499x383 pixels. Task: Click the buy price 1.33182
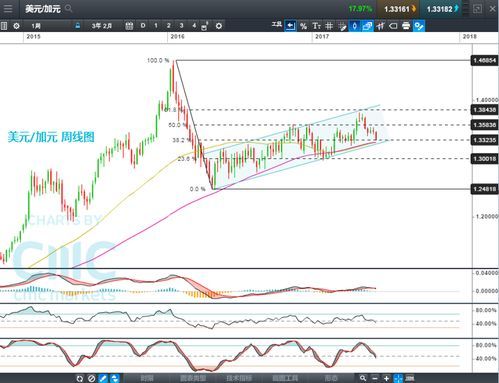click(442, 9)
